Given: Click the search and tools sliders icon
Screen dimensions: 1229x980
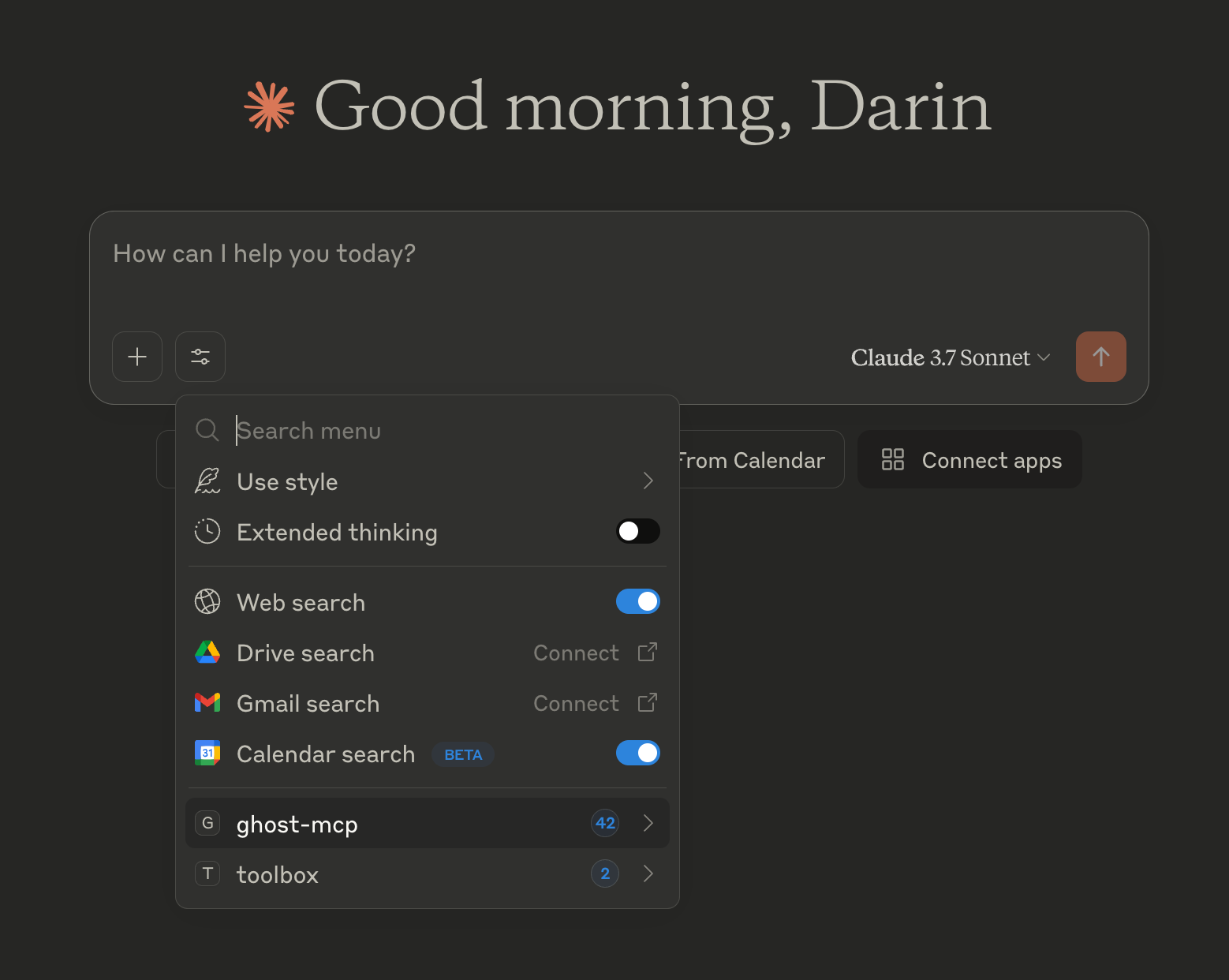Looking at the screenshot, I should [200, 357].
